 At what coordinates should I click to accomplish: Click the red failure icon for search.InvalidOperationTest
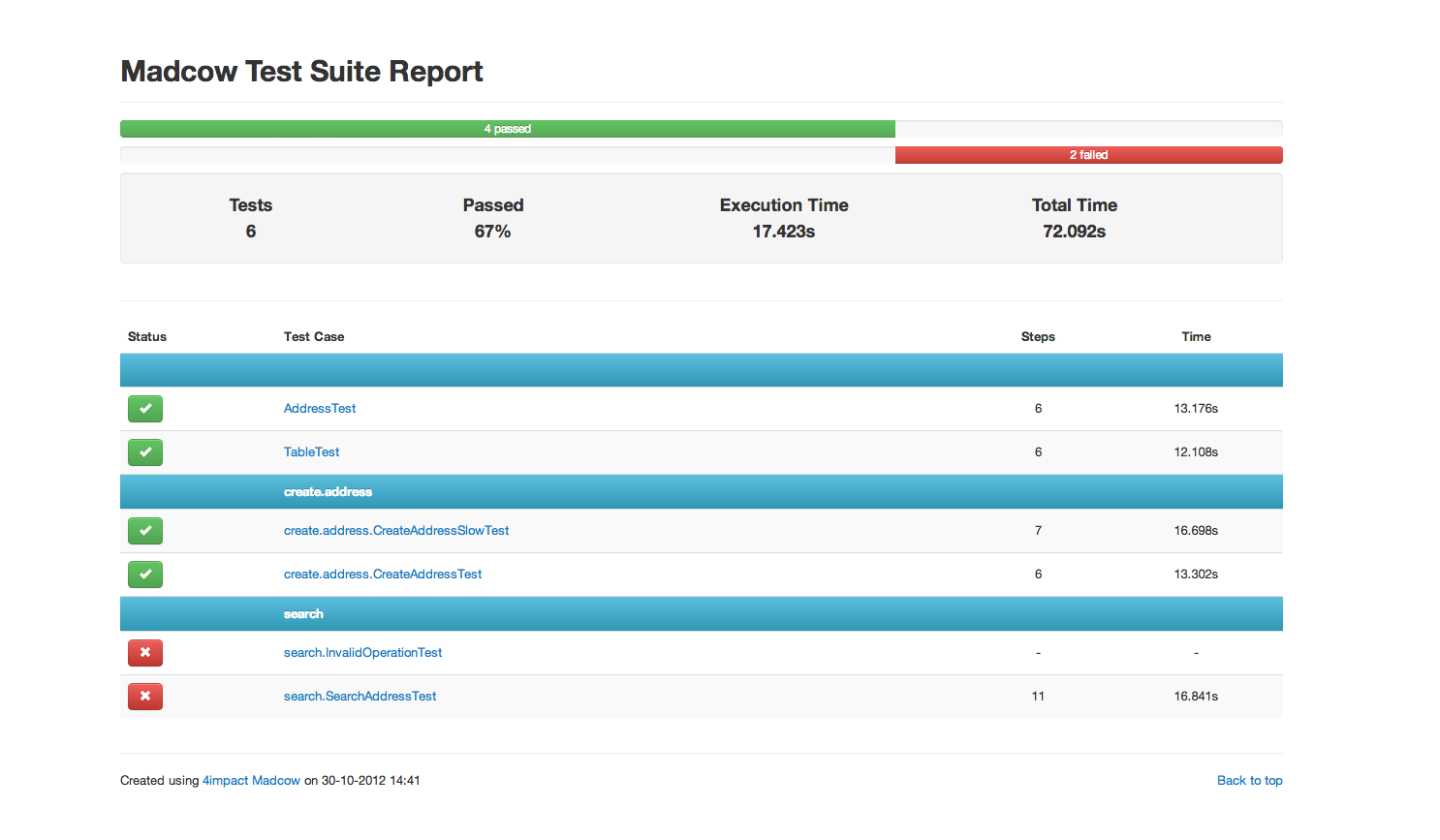pyautogui.click(x=144, y=652)
